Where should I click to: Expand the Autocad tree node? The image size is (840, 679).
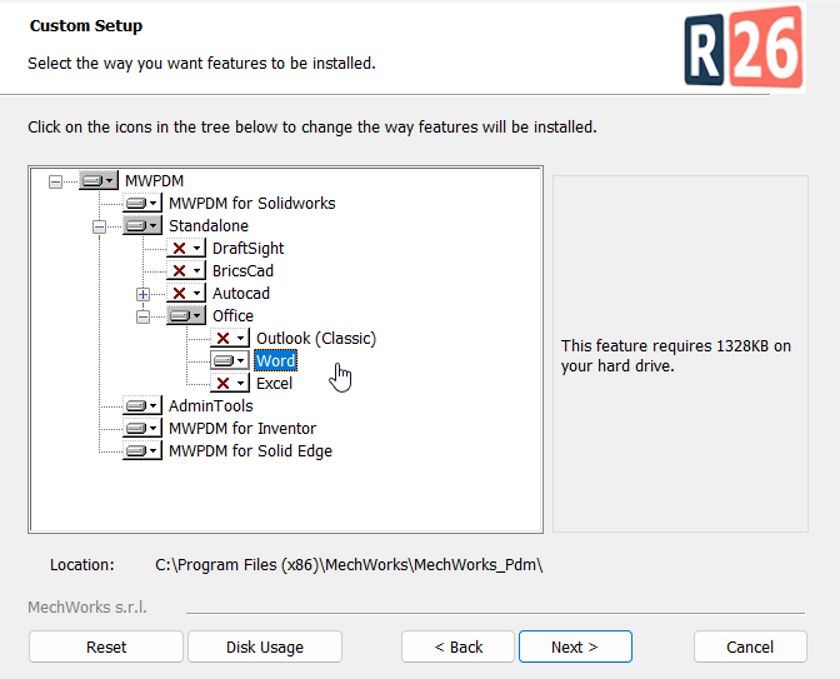(142, 294)
